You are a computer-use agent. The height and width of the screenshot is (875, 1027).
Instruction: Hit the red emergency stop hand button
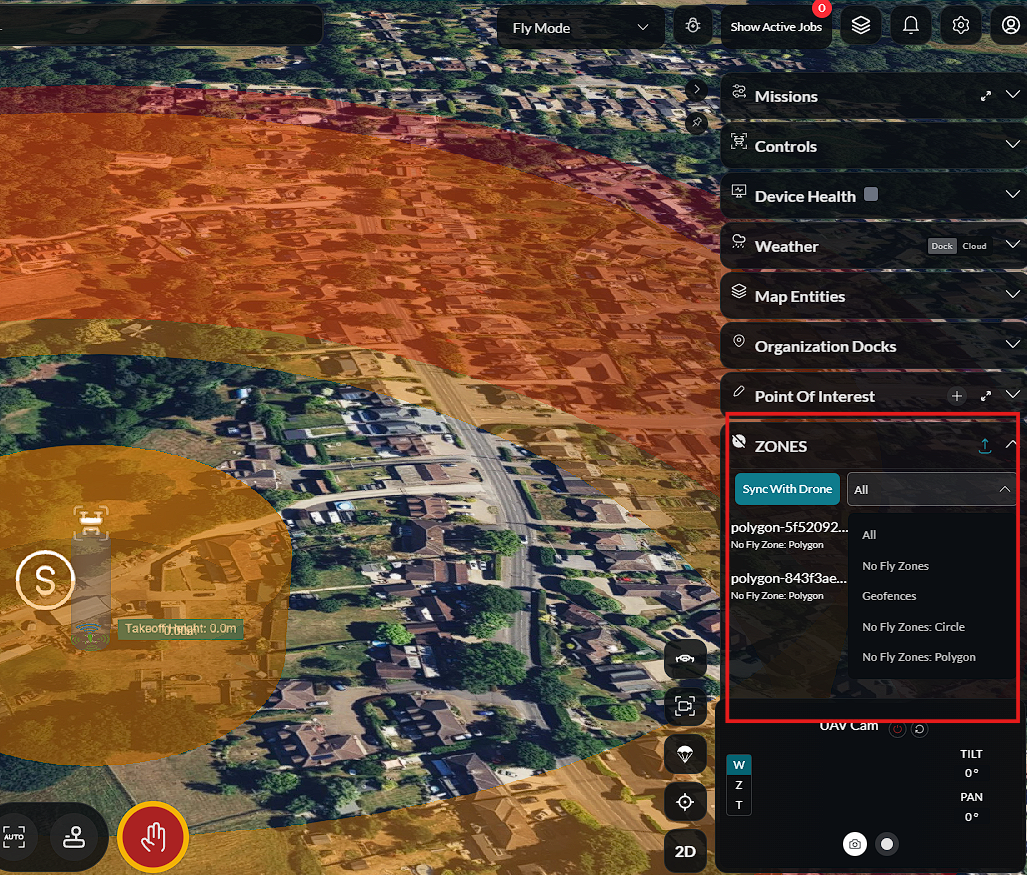tap(153, 837)
